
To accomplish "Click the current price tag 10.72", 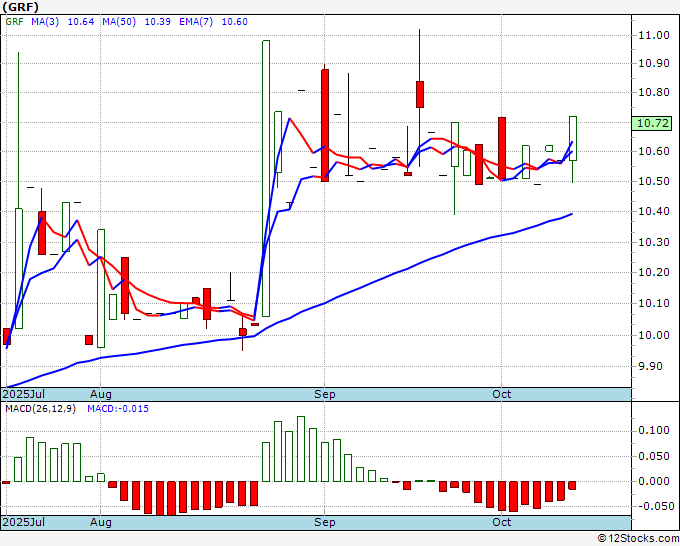I will 652,123.
